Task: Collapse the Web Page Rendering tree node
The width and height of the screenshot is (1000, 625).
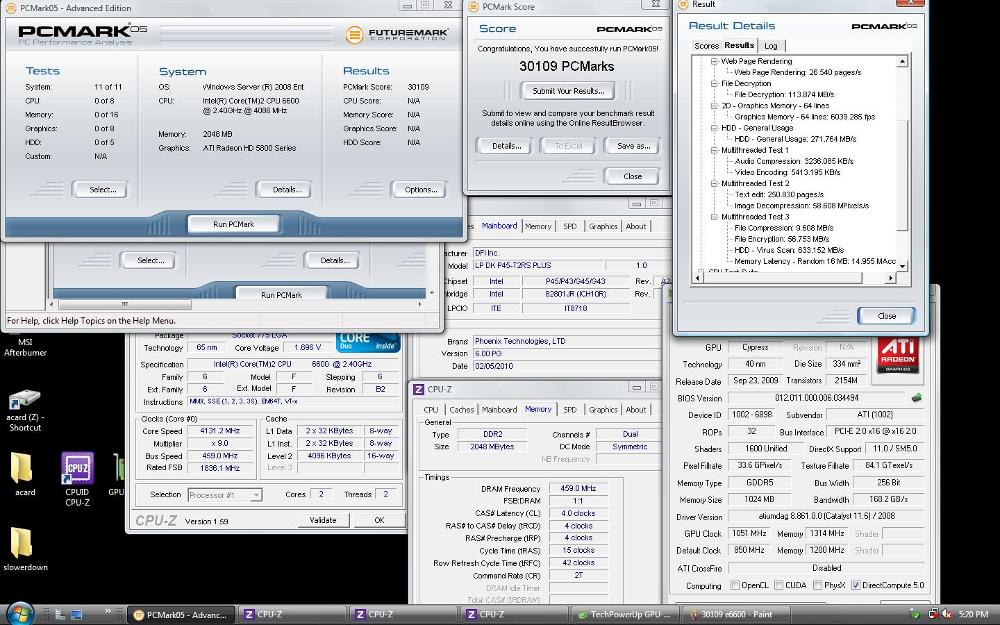Action: 714,61
